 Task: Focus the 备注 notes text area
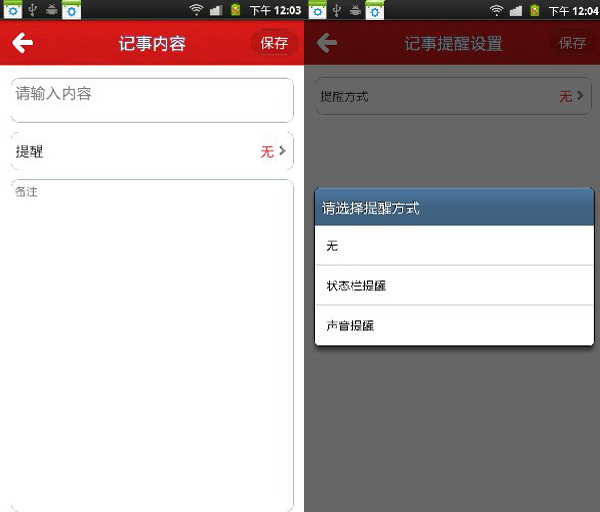[x=152, y=344]
